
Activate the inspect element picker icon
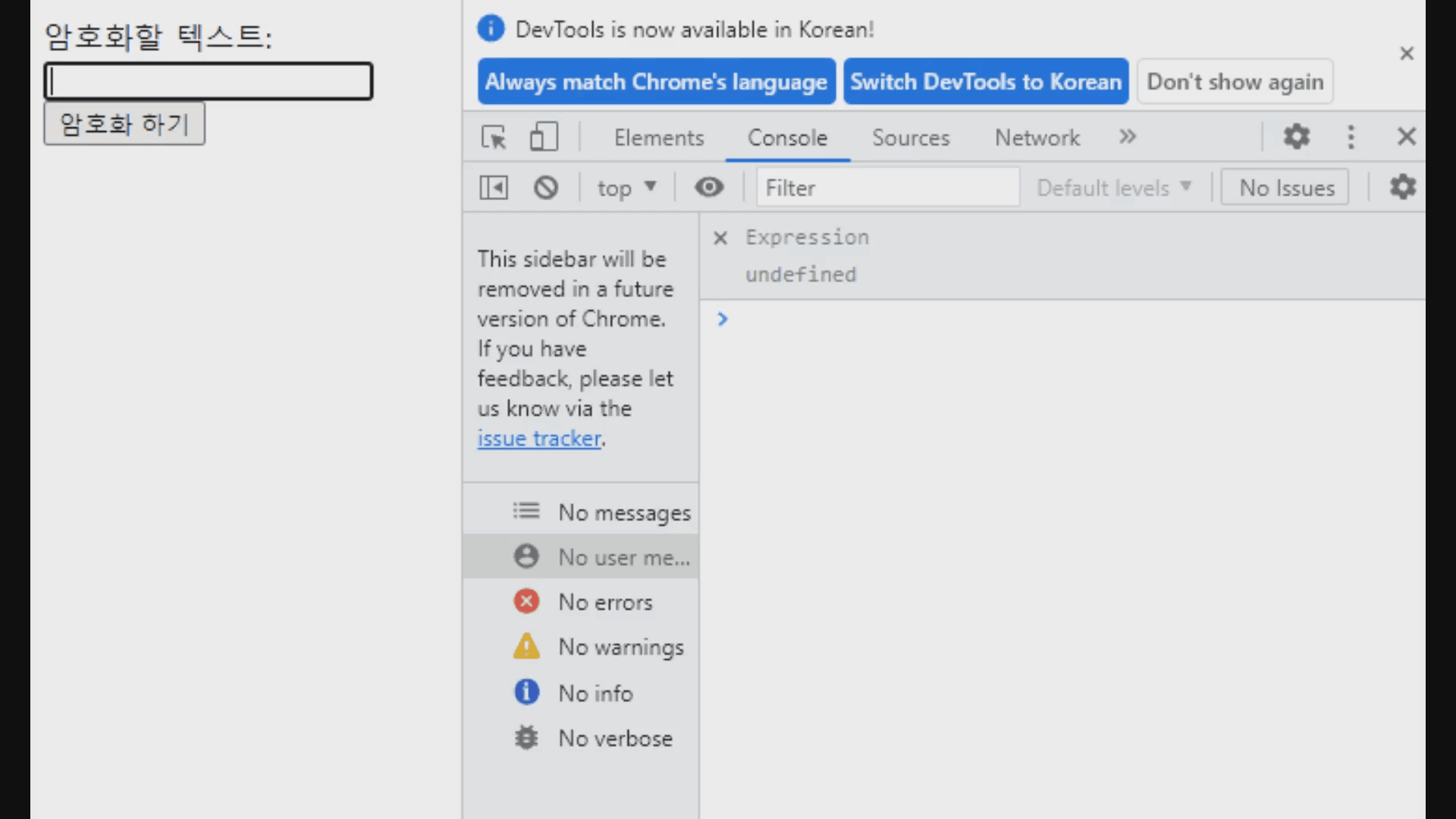click(x=494, y=137)
